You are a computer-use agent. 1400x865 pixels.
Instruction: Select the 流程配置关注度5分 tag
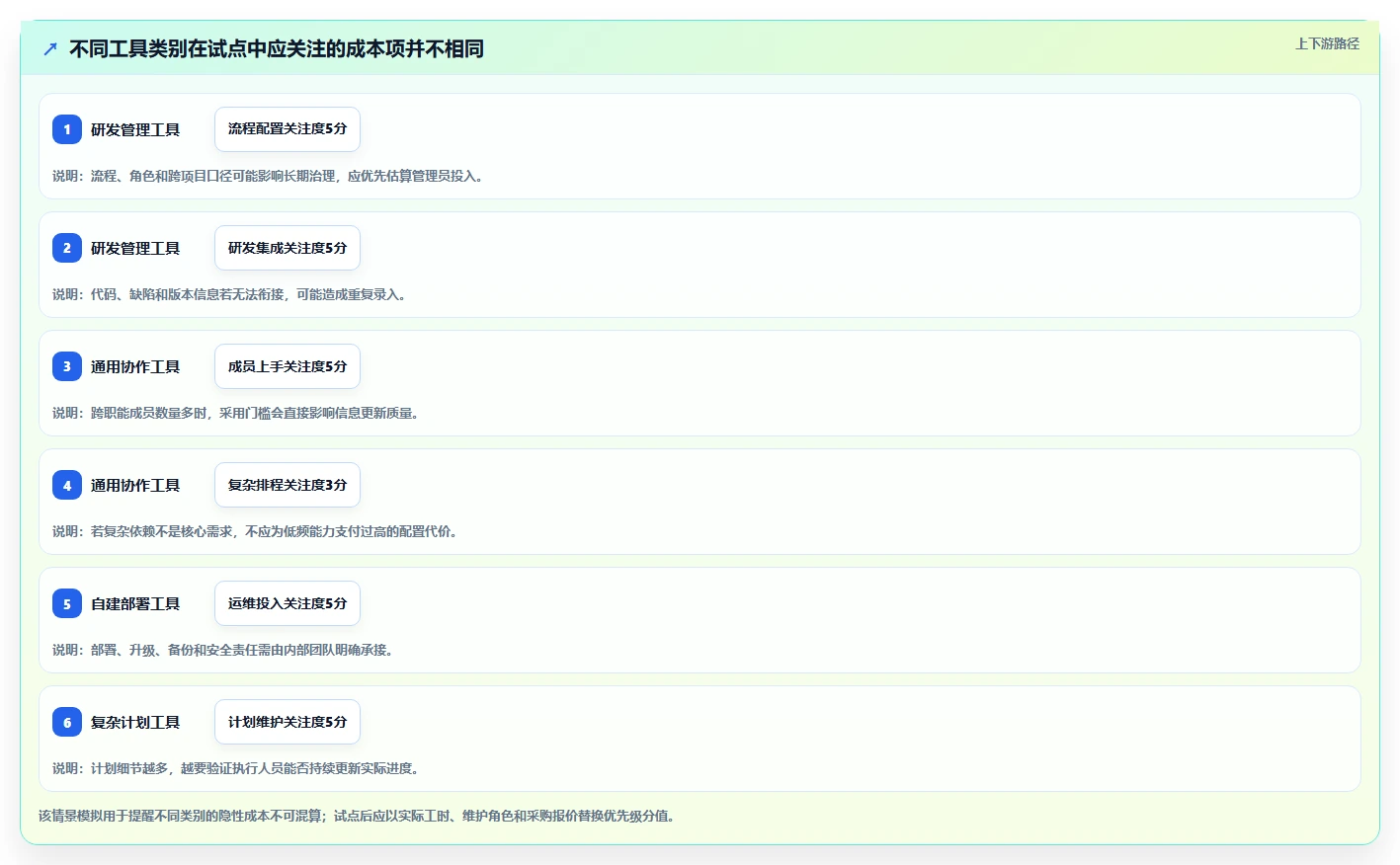pos(288,129)
